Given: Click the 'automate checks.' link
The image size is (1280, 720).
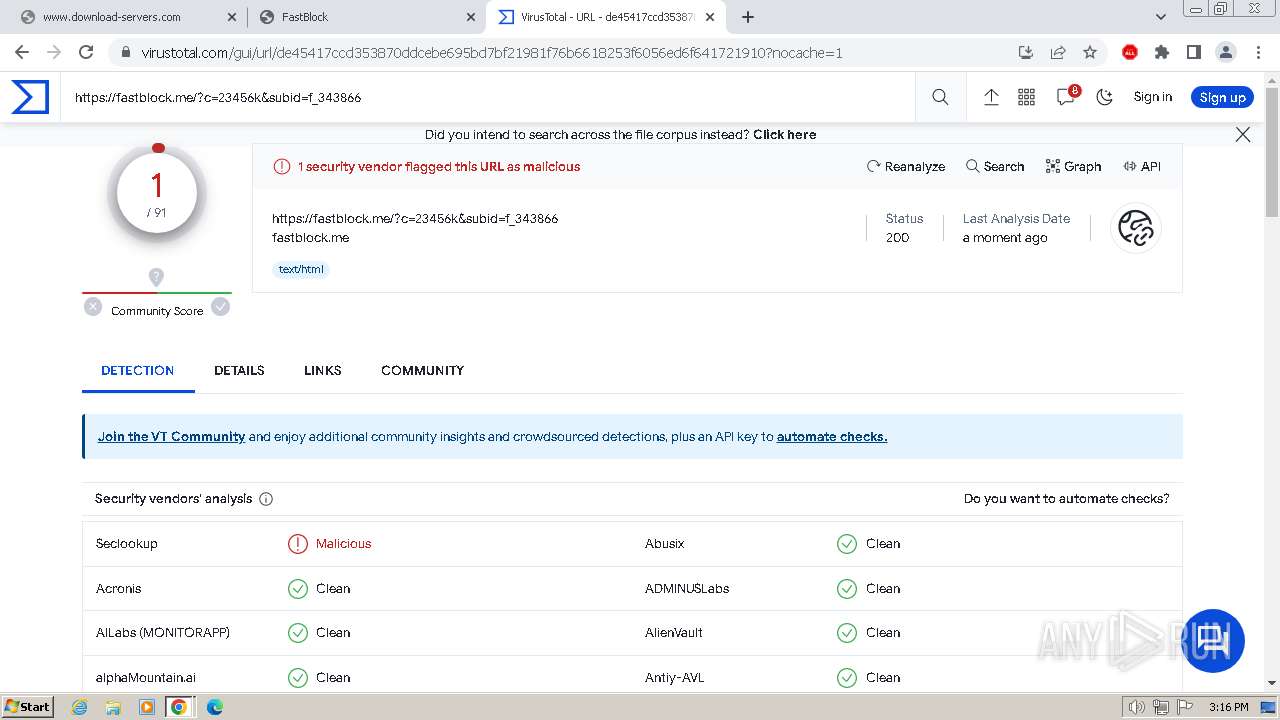Looking at the screenshot, I should pyautogui.click(x=832, y=436).
